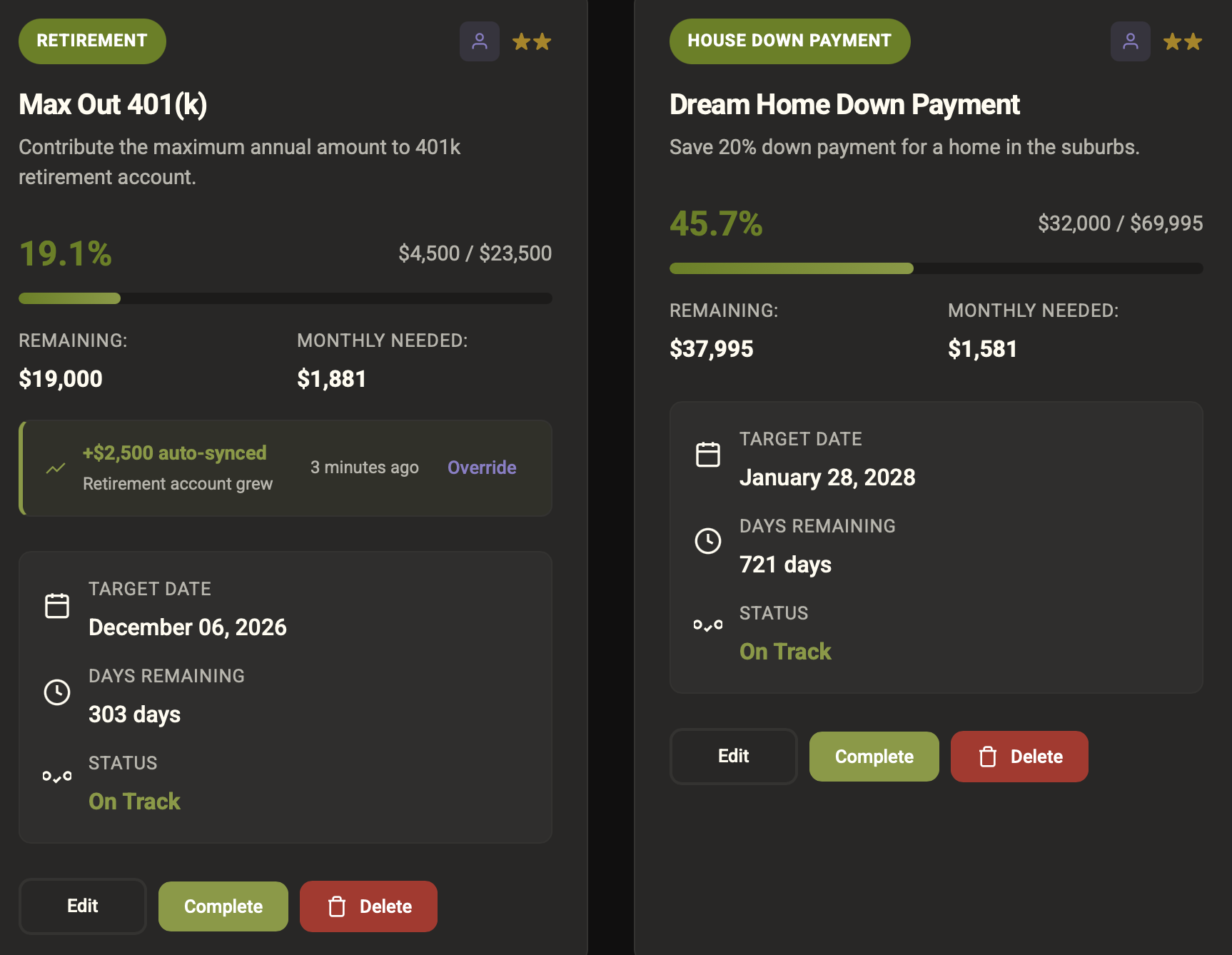1232x955 pixels.
Task: Click the Override link on auto-sync notice
Action: pyautogui.click(x=482, y=468)
